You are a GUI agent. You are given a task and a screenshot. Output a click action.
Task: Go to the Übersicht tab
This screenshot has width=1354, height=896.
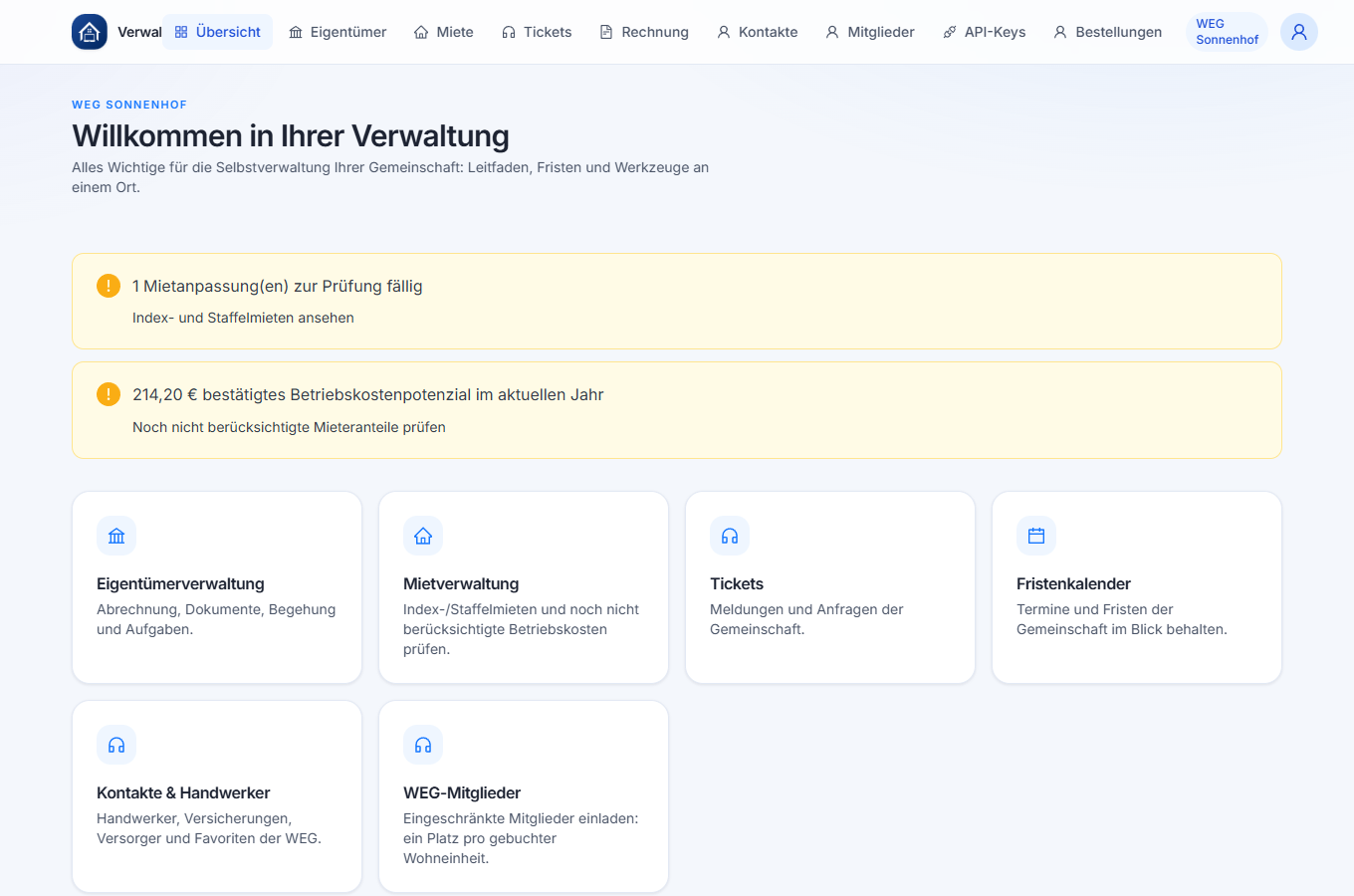[x=217, y=32]
